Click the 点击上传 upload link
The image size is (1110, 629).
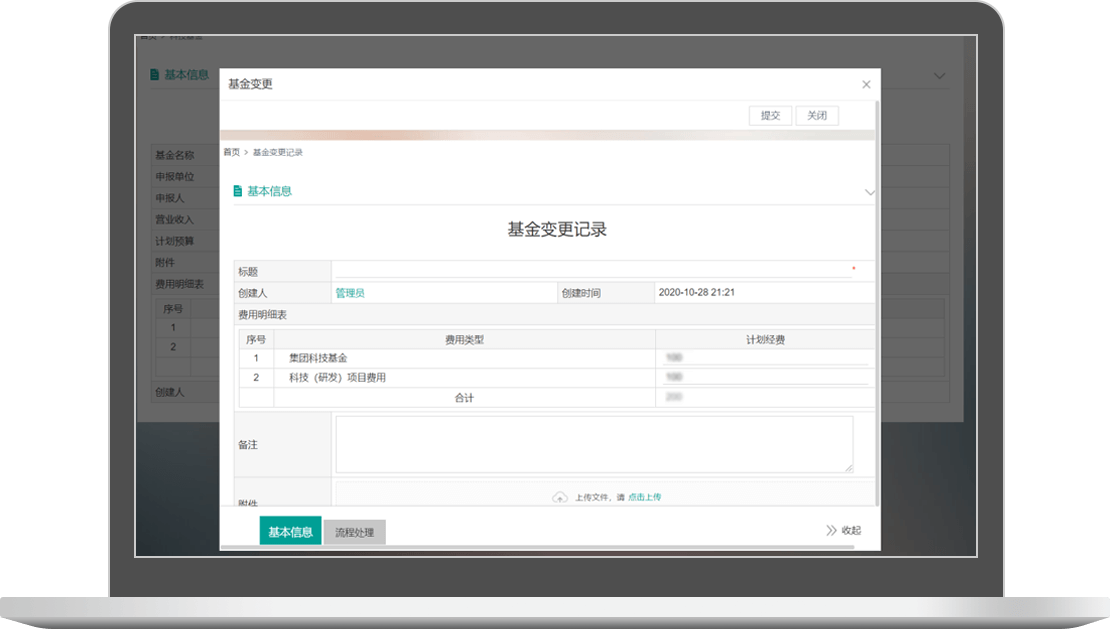[644, 497]
